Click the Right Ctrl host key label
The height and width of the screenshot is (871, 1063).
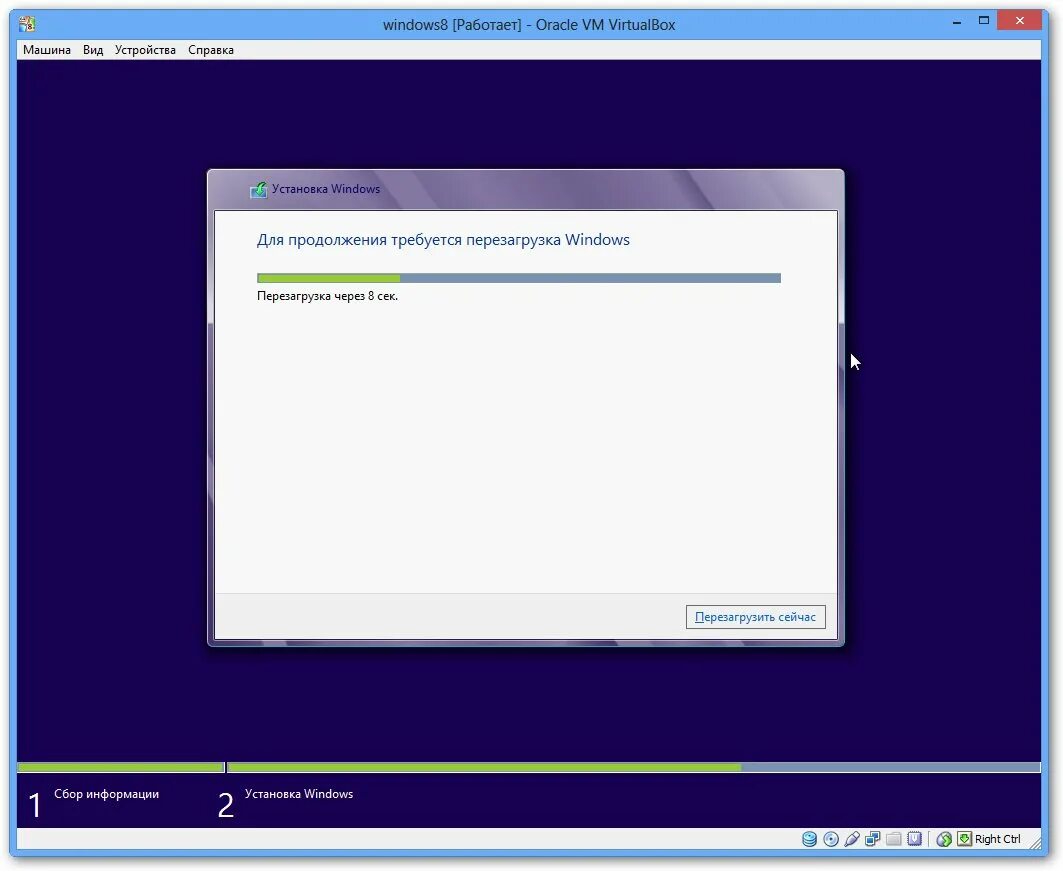pos(997,839)
